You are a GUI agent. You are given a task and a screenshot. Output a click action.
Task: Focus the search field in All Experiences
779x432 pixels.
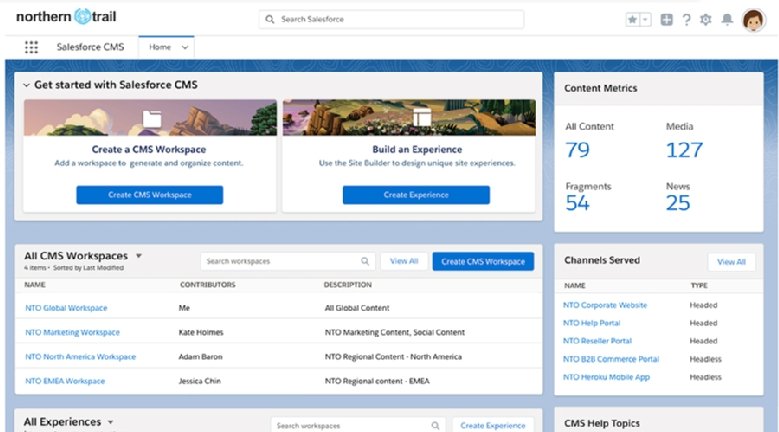(357, 425)
